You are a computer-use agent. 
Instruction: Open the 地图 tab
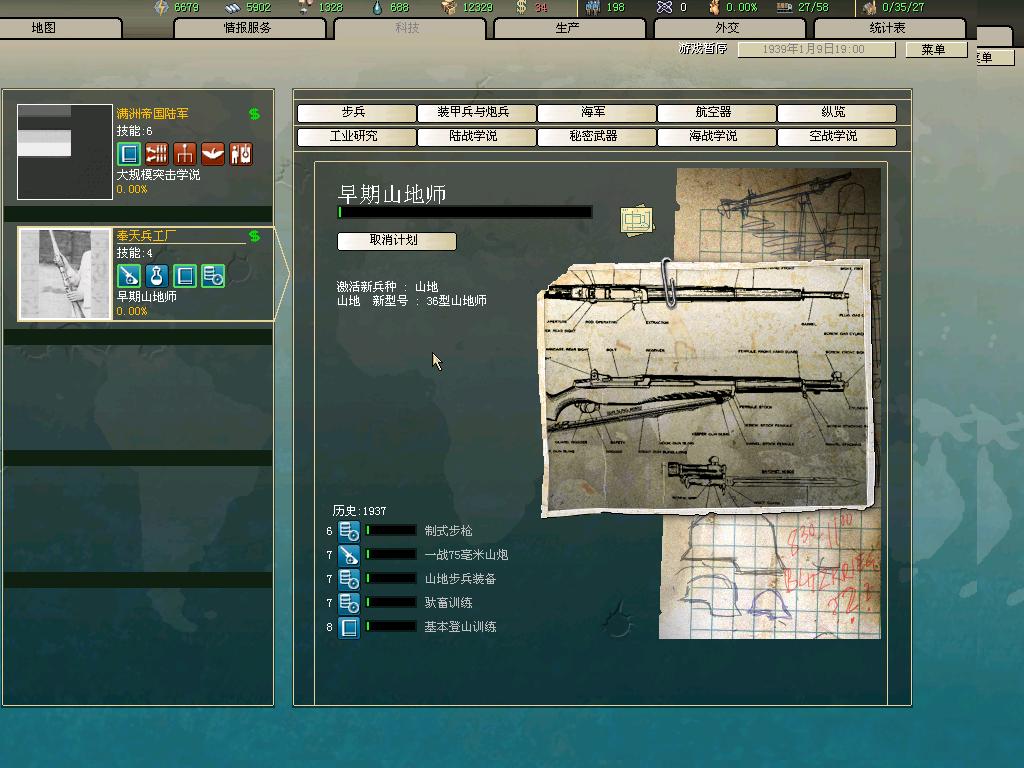60,28
